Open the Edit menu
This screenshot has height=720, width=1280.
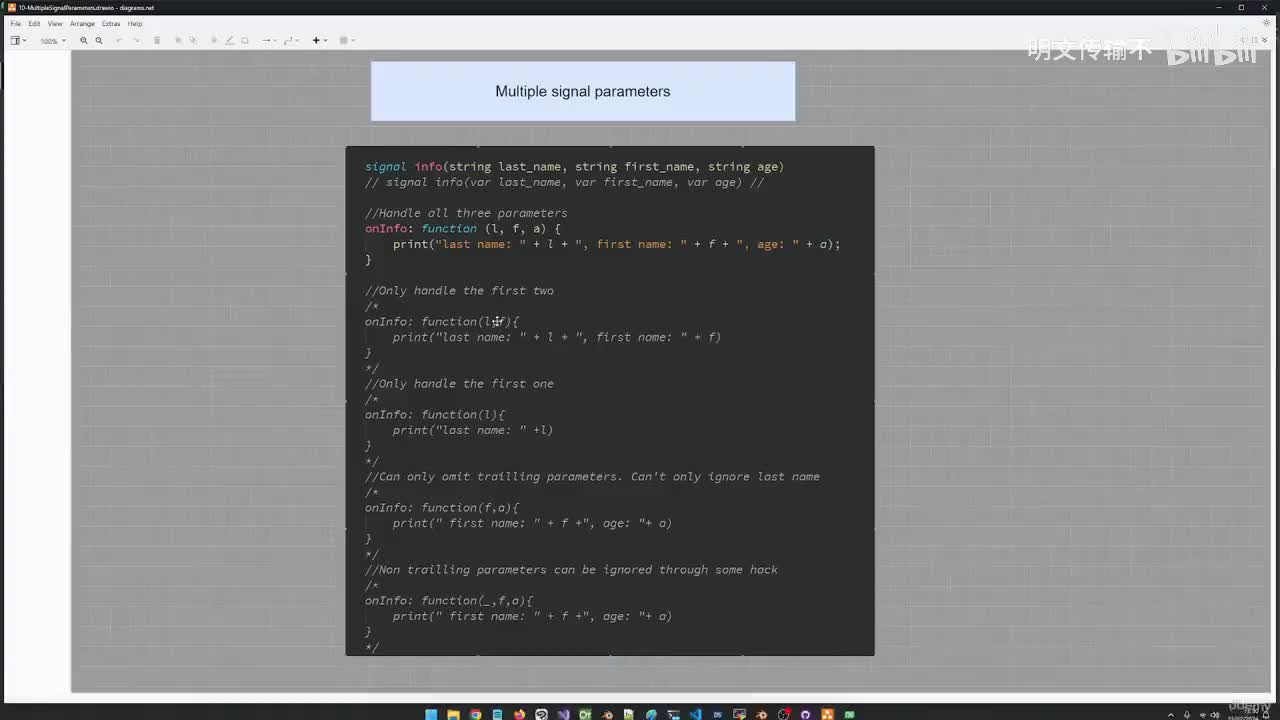click(x=34, y=23)
